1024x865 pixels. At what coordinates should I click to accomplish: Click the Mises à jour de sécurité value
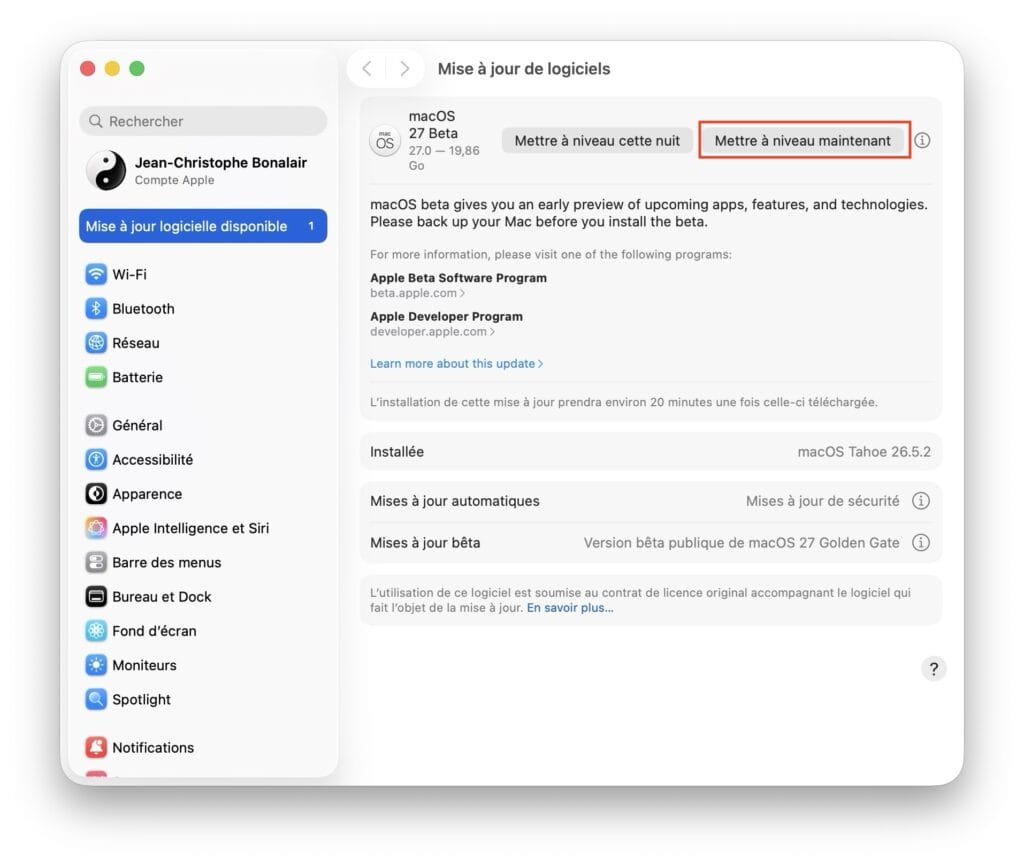(x=822, y=501)
